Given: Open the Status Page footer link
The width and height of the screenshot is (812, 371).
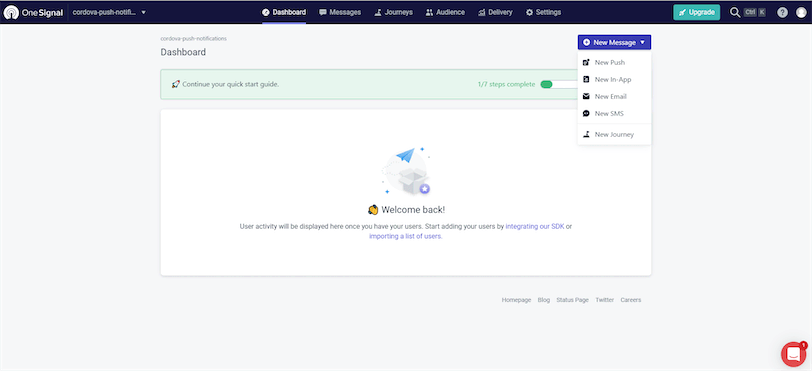Looking at the screenshot, I should [x=572, y=300].
